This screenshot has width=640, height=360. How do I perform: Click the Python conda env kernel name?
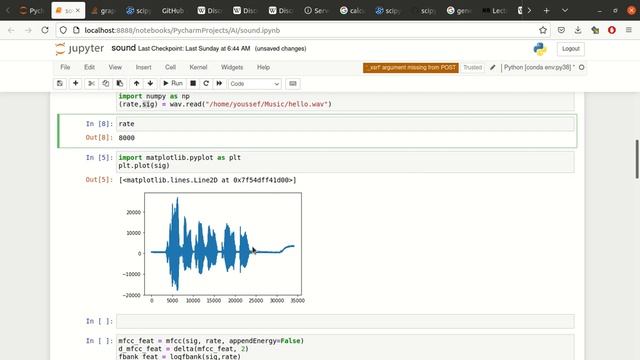[x=539, y=67]
